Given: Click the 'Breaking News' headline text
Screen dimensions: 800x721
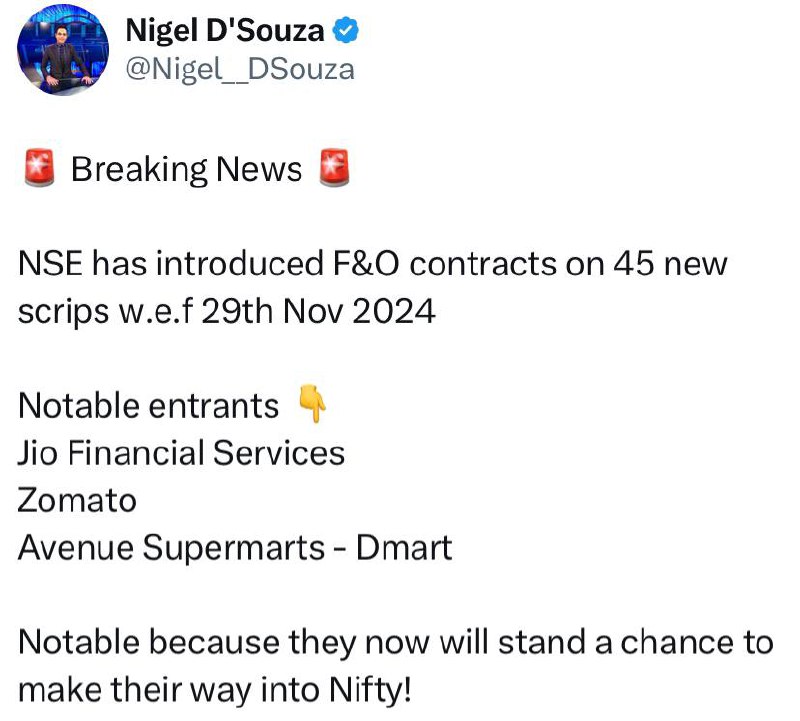Looking at the screenshot, I should click(x=186, y=169).
